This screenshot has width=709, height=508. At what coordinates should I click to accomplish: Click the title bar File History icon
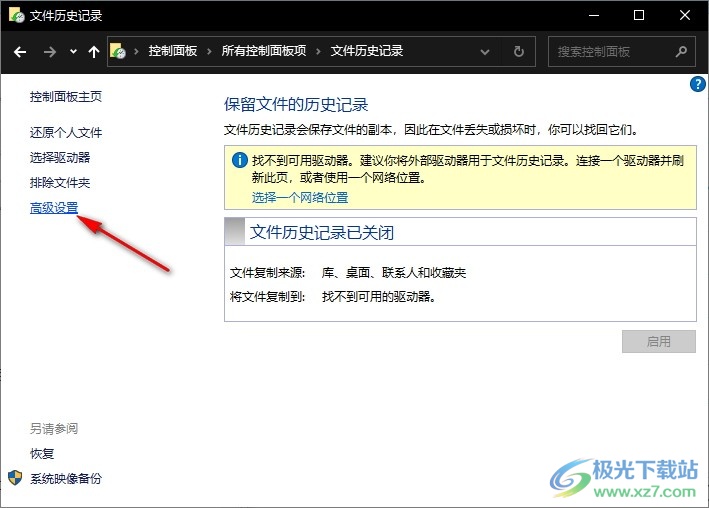(x=17, y=15)
